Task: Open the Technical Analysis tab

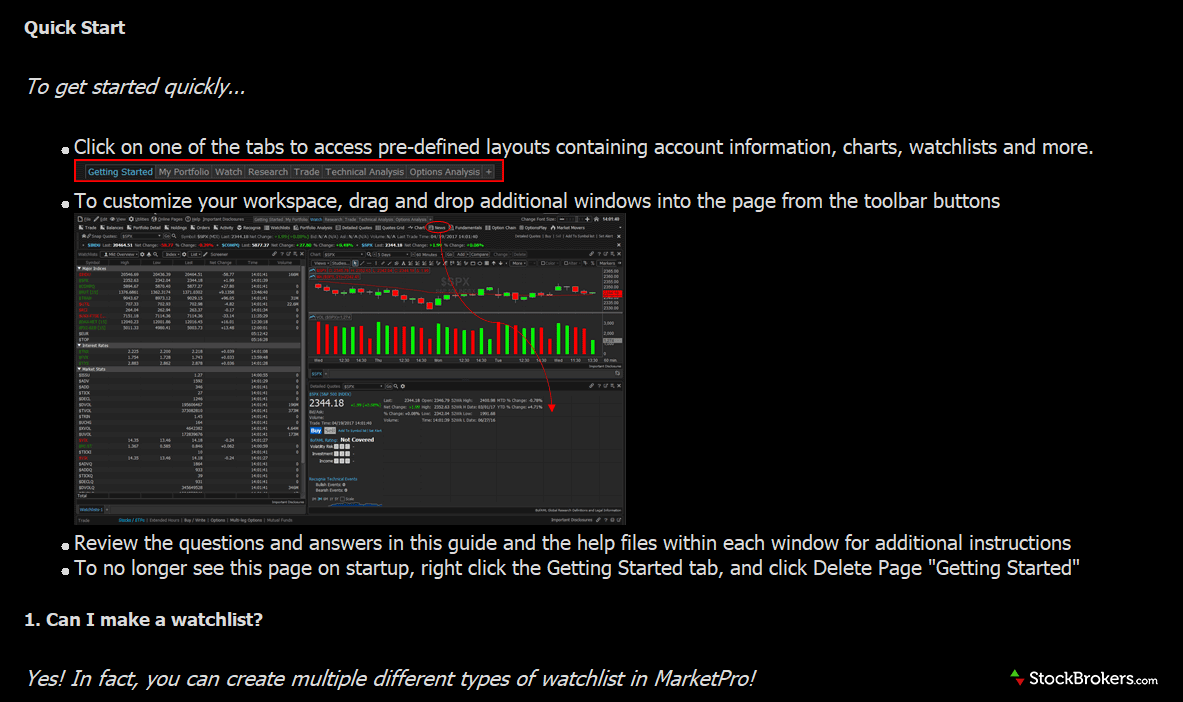Action: coord(364,172)
